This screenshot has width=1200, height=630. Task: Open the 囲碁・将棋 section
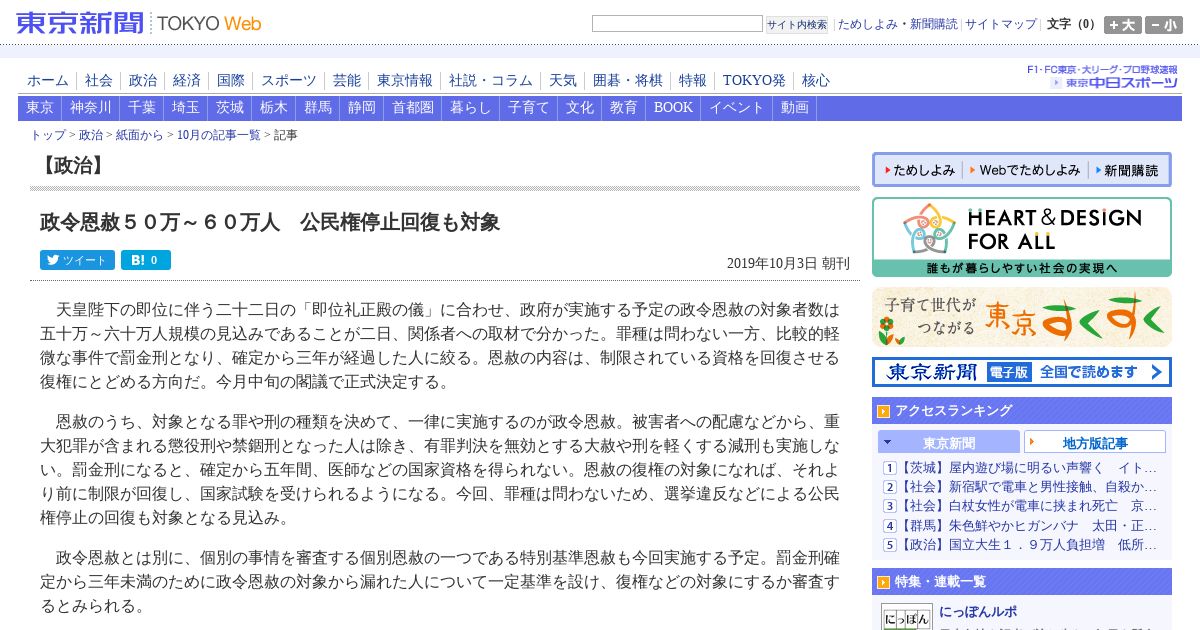click(x=628, y=81)
